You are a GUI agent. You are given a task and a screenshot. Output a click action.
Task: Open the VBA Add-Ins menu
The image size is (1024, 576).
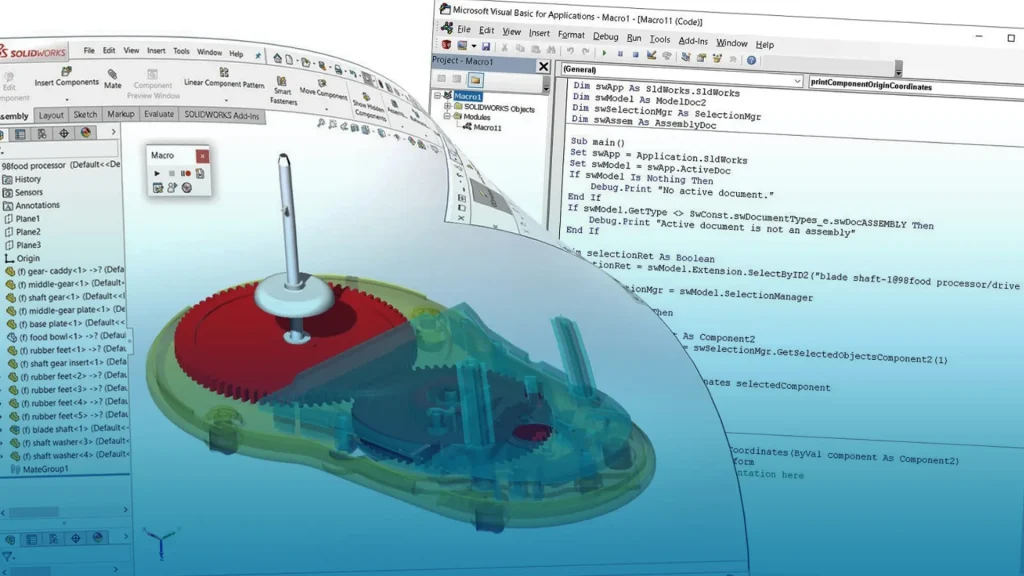(x=693, y=40)
